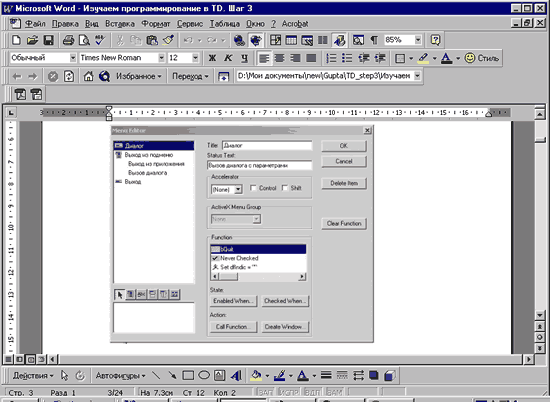The image size is (550, 402).
Task: Open the Автофигуры shapes menu
Action: [120, 376]
